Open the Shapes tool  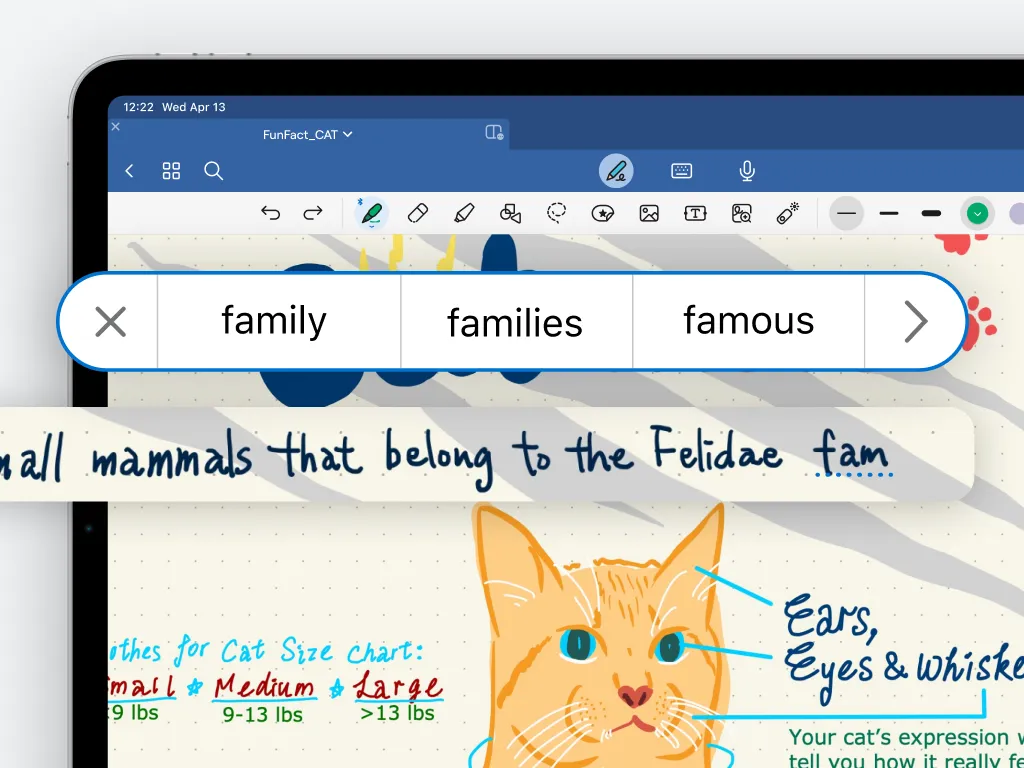click(x=510, y=213)
